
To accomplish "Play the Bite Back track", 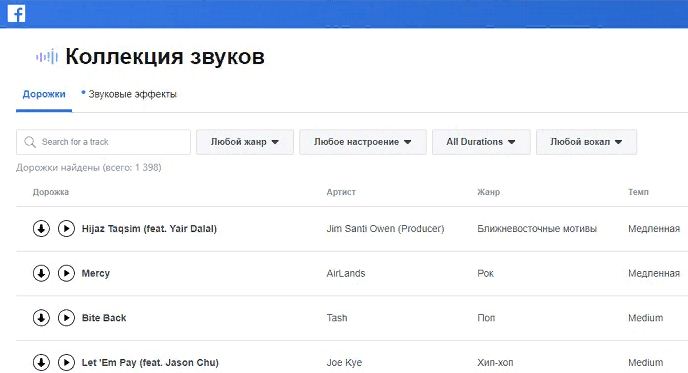I will point(66,318).
